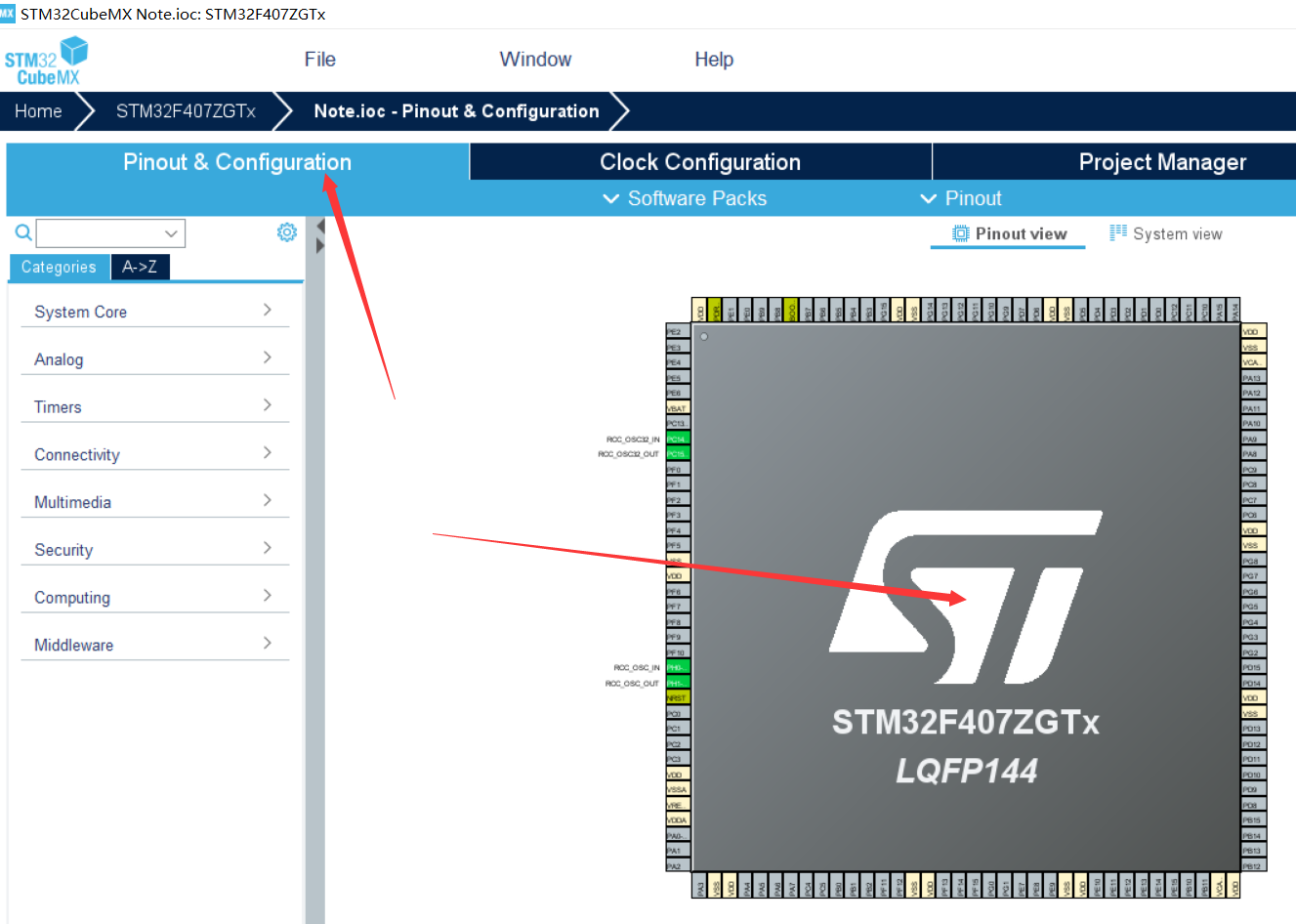Open the Software Packs dropdown
The height and width of the screenshot is (924, 1296).
tap(684, 197)
